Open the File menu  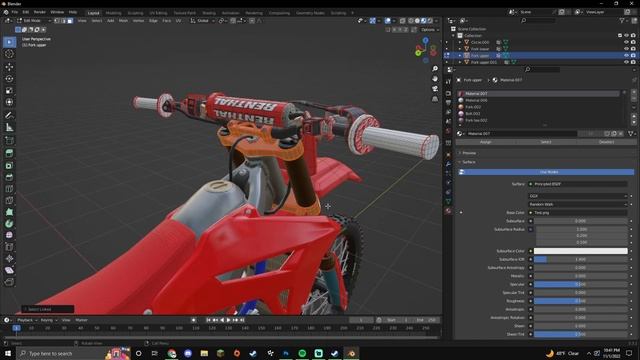tap(15, 12)
